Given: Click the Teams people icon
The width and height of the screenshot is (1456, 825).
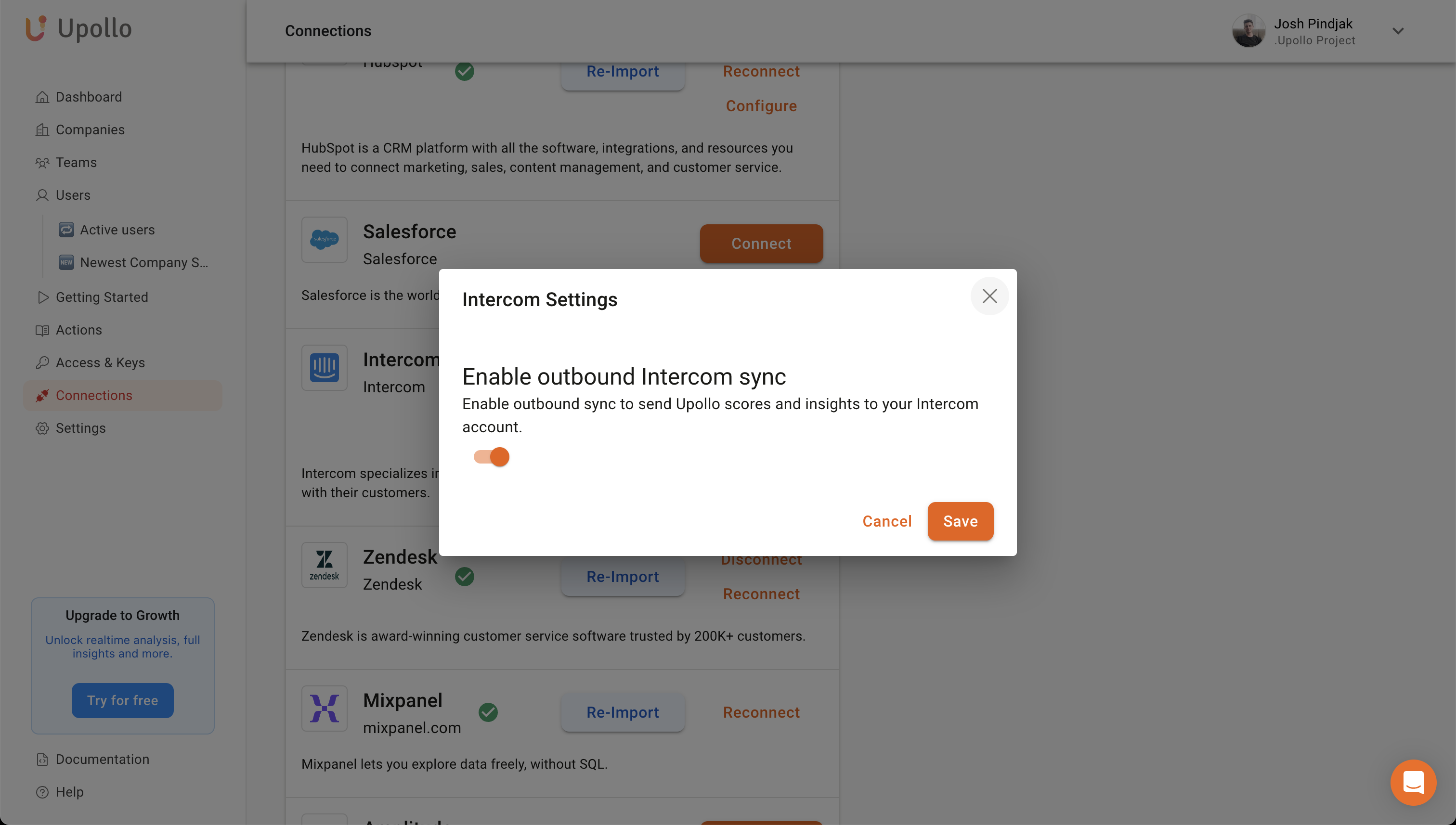Looking at the screenshot, I should point(42,163).
